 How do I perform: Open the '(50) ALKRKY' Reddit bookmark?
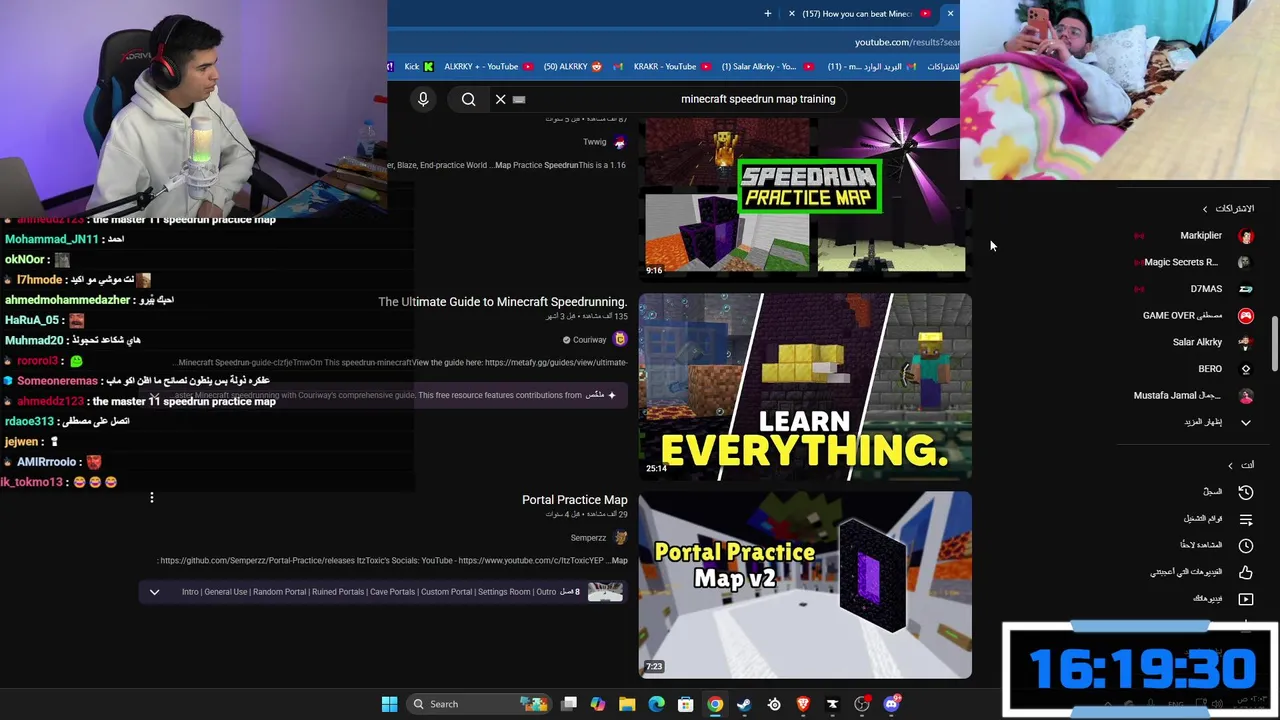(573, 66)
